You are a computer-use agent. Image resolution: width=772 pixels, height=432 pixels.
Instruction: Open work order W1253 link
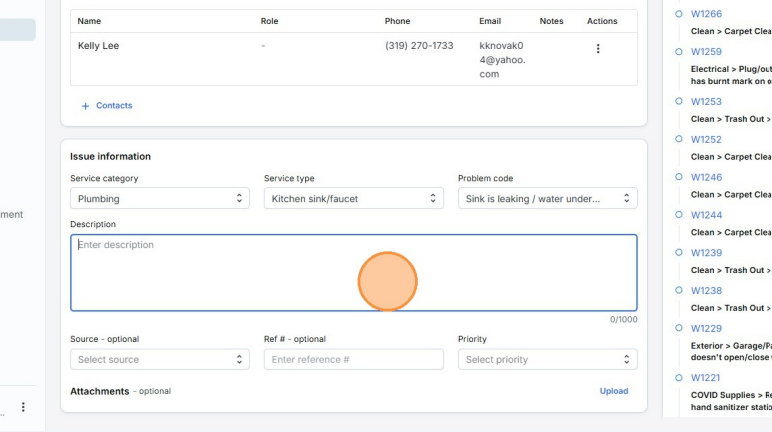tap(706, 102)
